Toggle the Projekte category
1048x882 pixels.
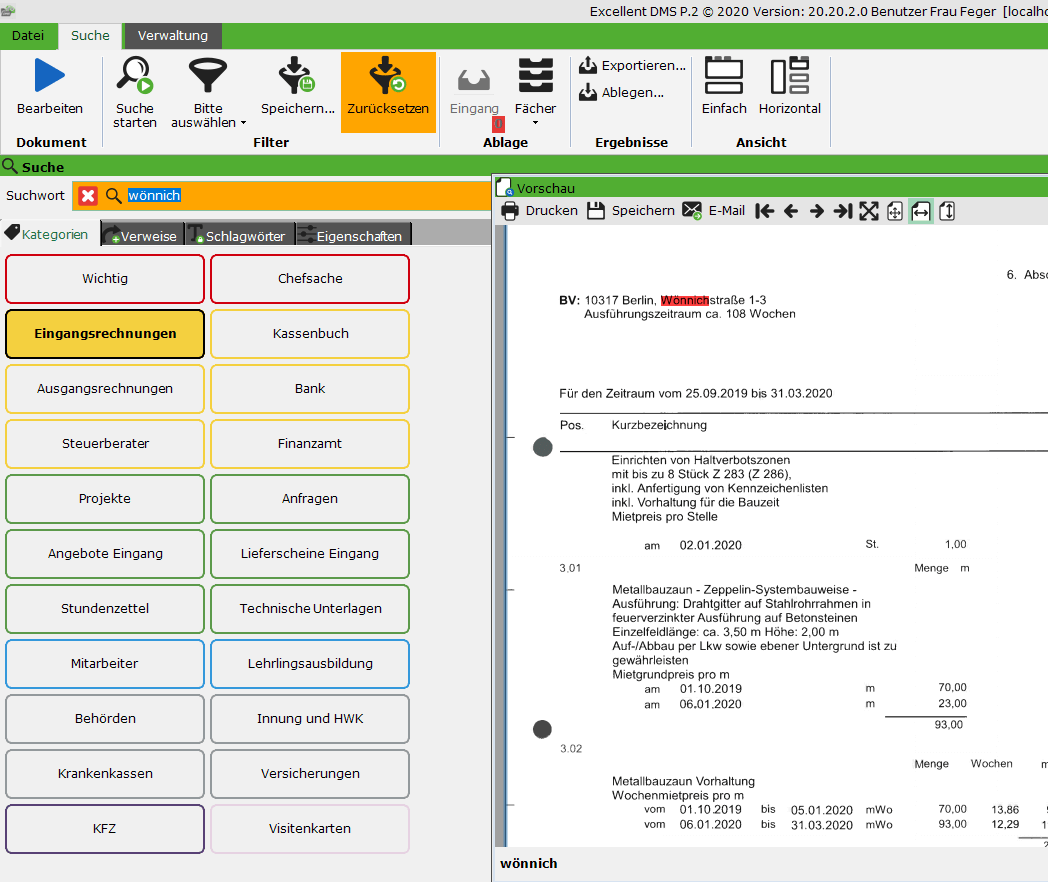click(105, 498)
